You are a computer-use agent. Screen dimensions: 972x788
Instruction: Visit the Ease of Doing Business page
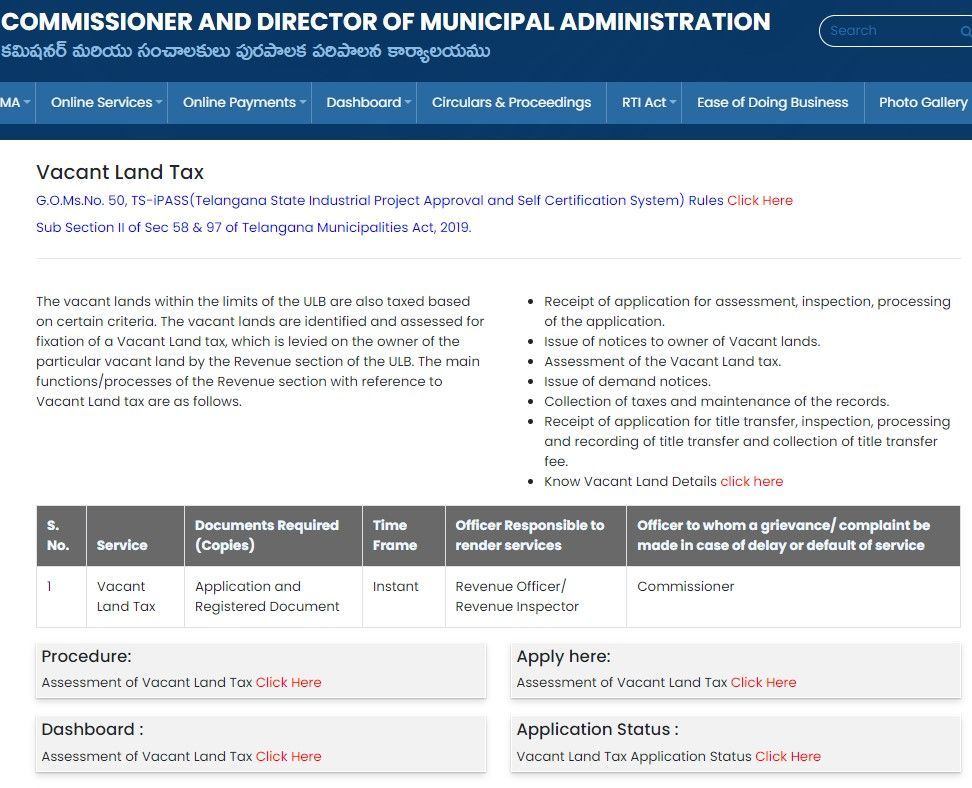pos(772,102)
